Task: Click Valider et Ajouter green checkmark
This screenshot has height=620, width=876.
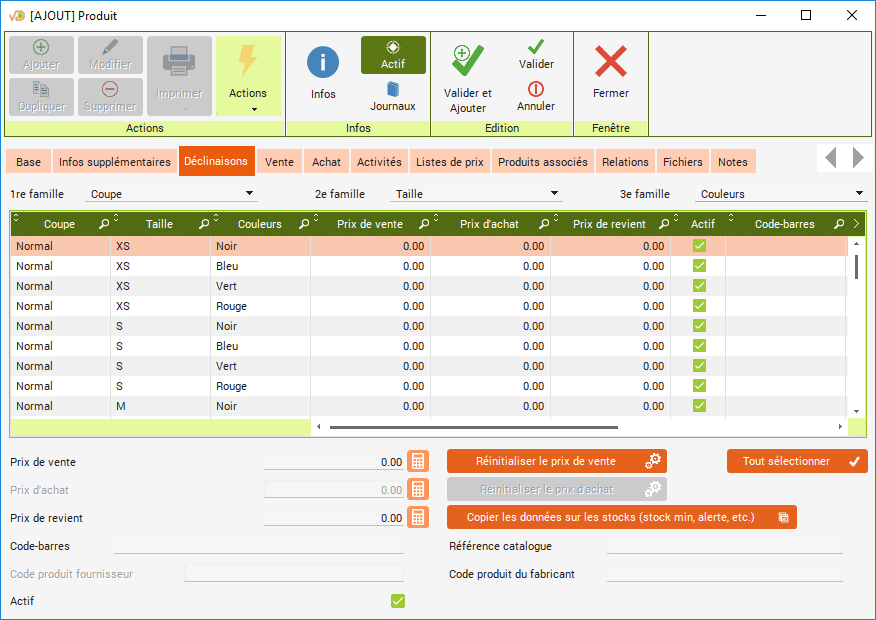Action: [467, 60]
